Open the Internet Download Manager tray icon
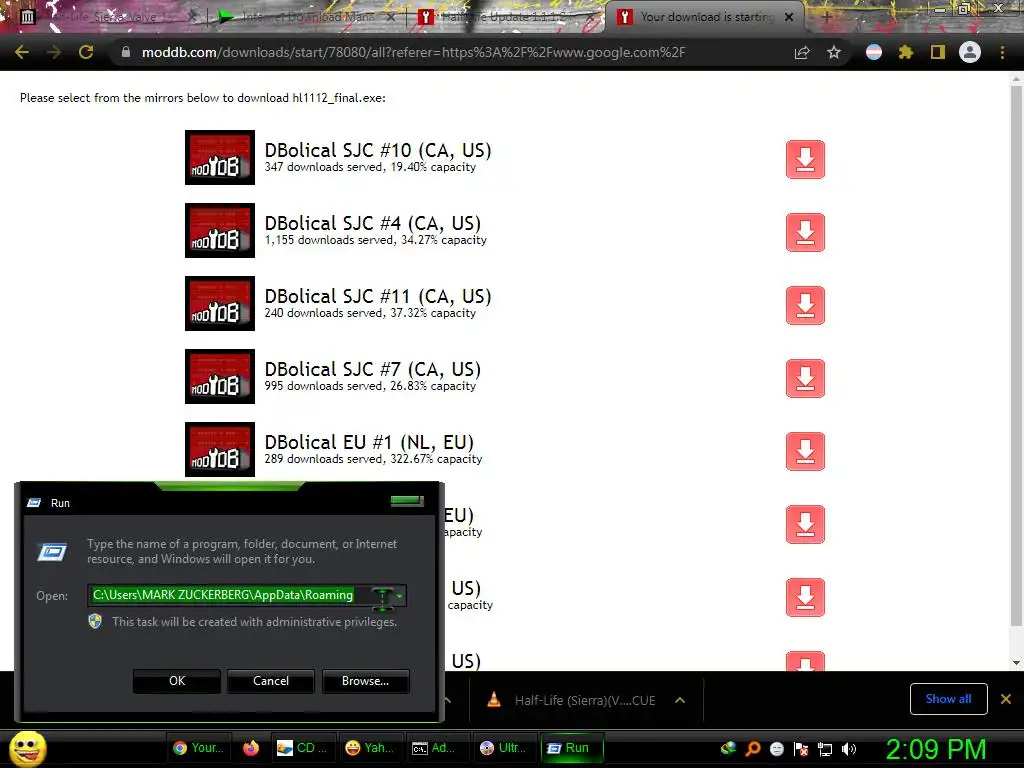The height and width of the screenshot is (768, 1024). pyautogui.click(x=728, y=748)
